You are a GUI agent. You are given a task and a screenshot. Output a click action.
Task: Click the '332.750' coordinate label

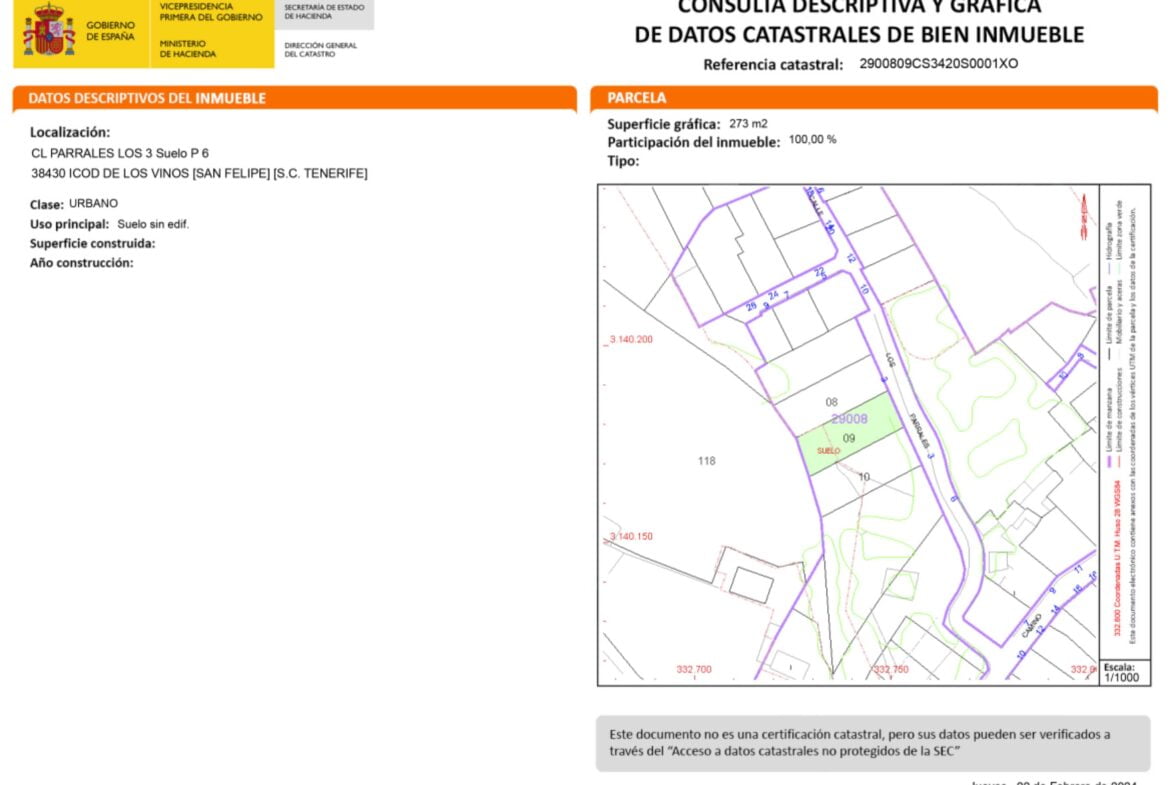(891, 669)
